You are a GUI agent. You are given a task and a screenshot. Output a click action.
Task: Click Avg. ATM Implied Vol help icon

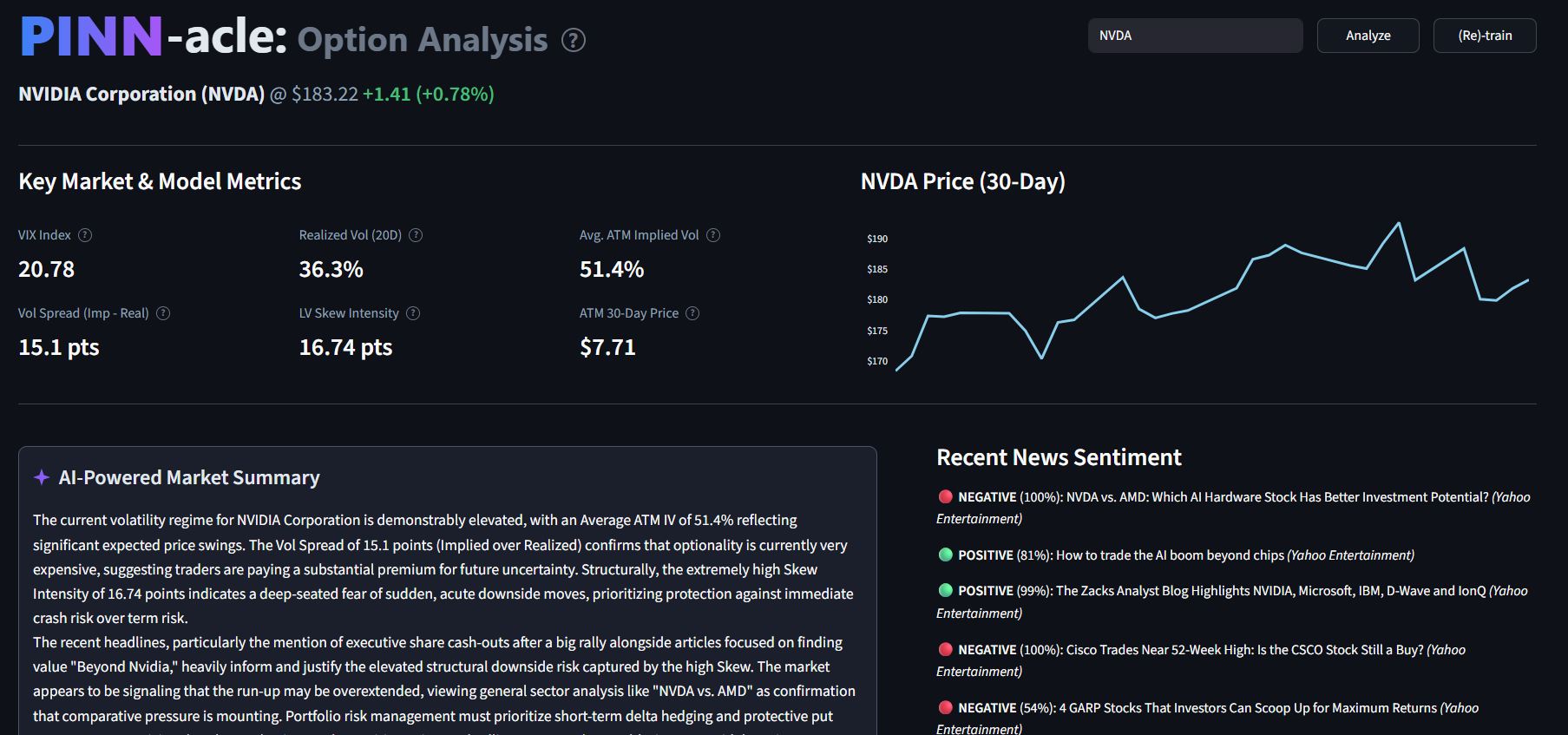[x=713, y=235]
